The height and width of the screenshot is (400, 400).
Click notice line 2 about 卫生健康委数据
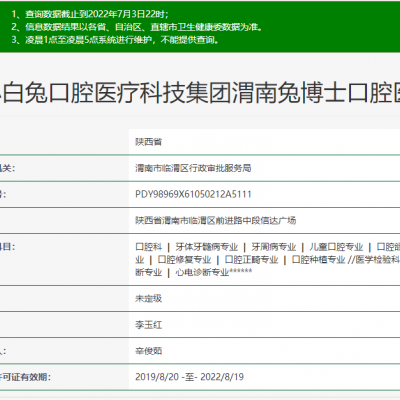click(x=137, y=27)
